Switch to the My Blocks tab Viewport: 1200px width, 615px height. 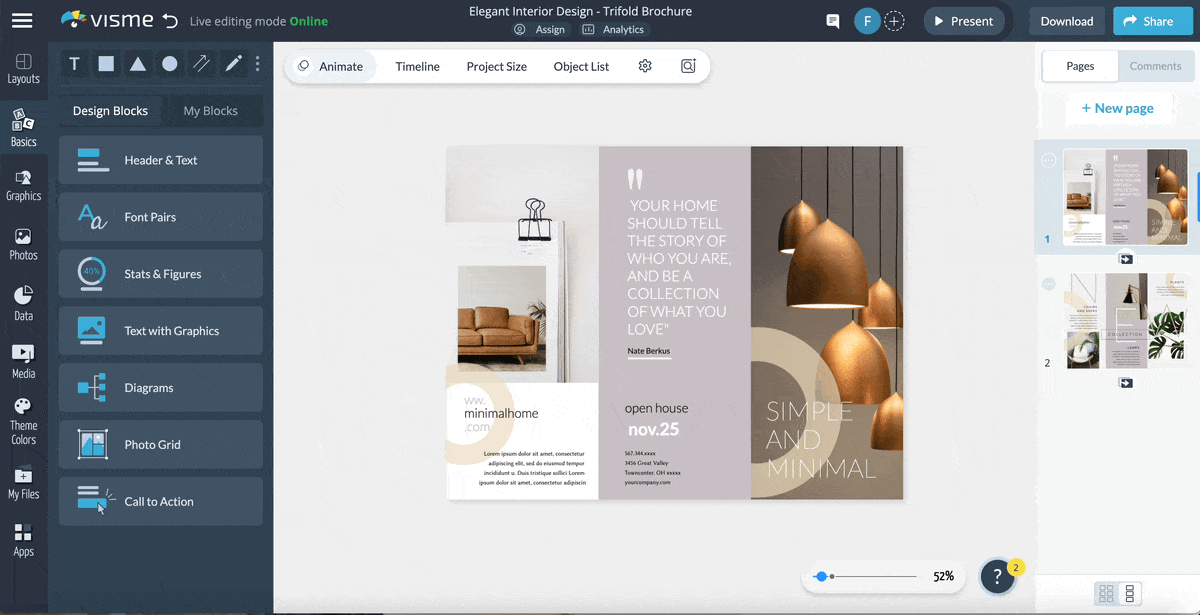(210, 111)
